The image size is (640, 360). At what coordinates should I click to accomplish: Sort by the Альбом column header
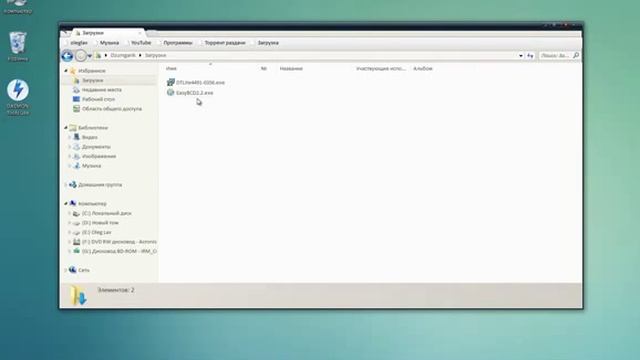423,69
